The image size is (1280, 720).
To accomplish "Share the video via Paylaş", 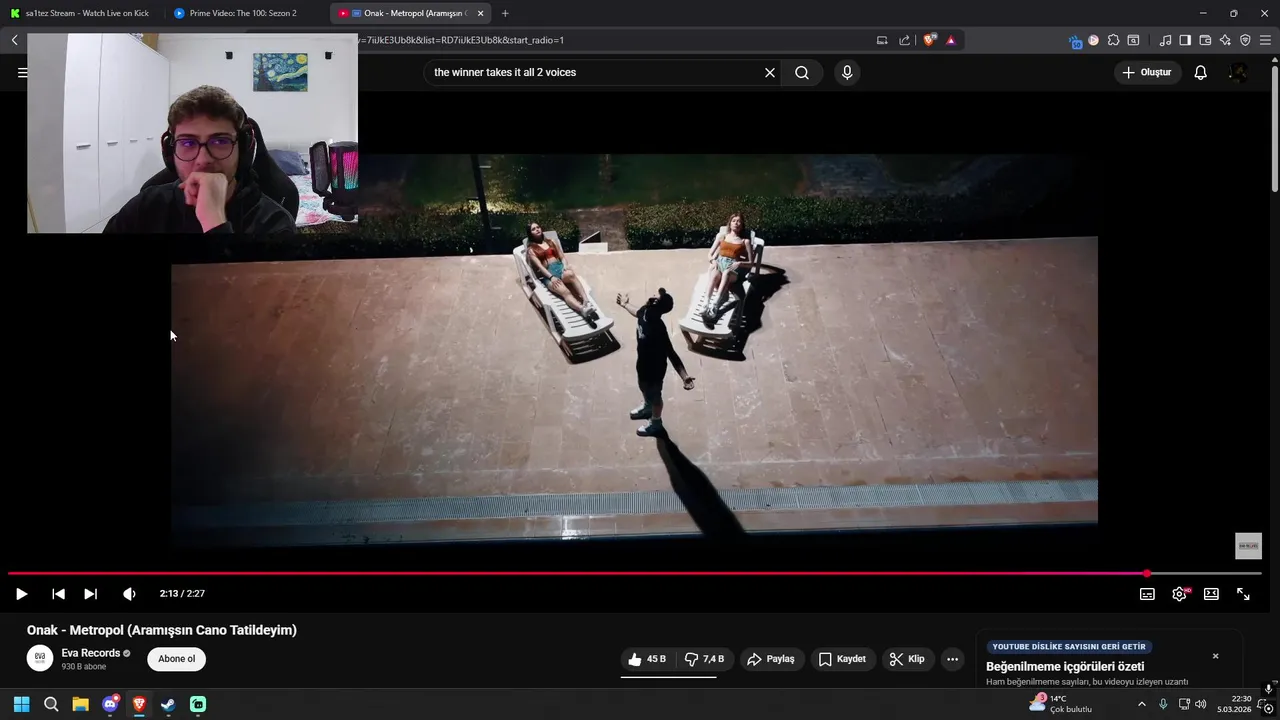I will click(x=771, y=659).
